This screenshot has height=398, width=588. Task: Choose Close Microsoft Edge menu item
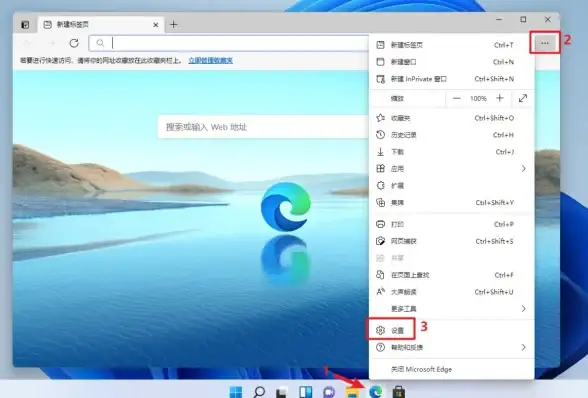[x=452, y=369]
